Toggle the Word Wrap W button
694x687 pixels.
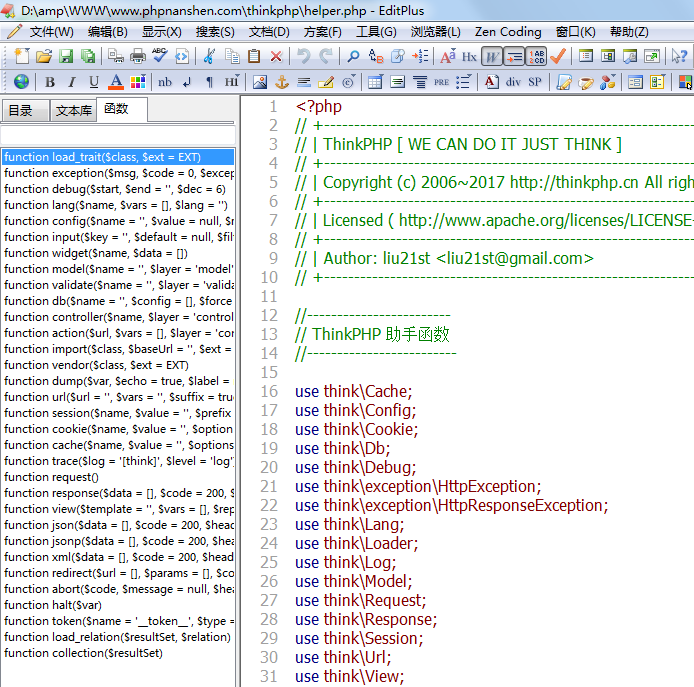click(492, 56)
